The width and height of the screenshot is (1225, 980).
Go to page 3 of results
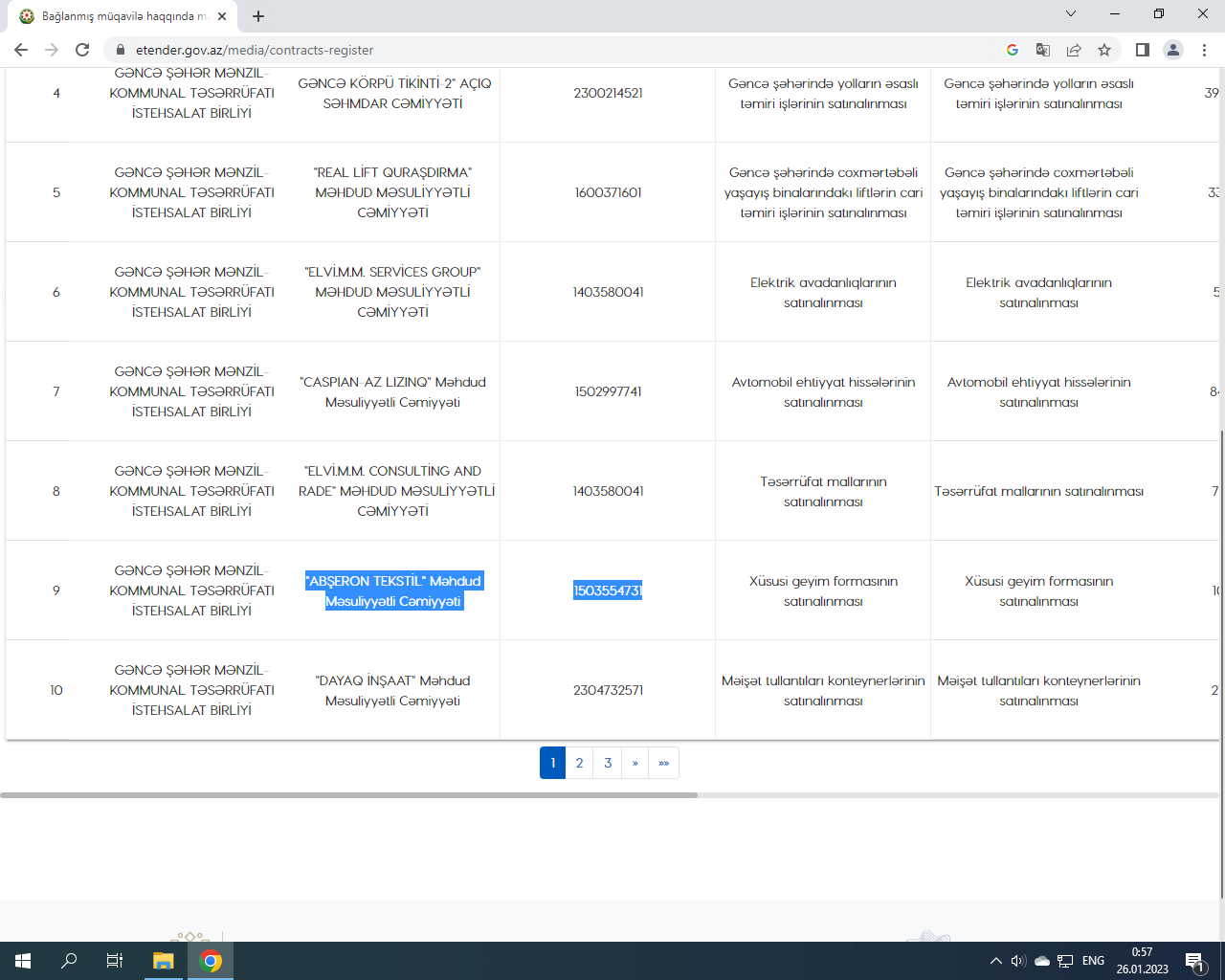click(608, 763)
